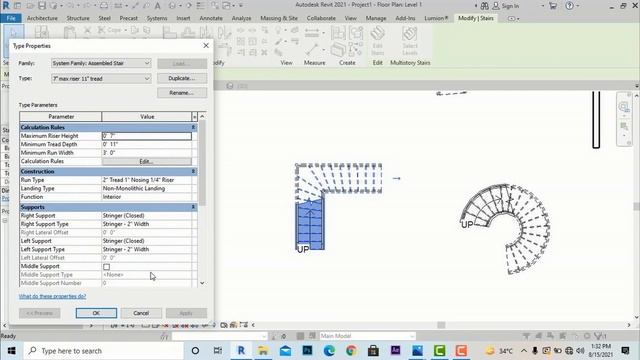This screenshot has height=360, width=640.
Task: Click the Zoom region icon in navigation bar
Action: click(x=624, y=126)
